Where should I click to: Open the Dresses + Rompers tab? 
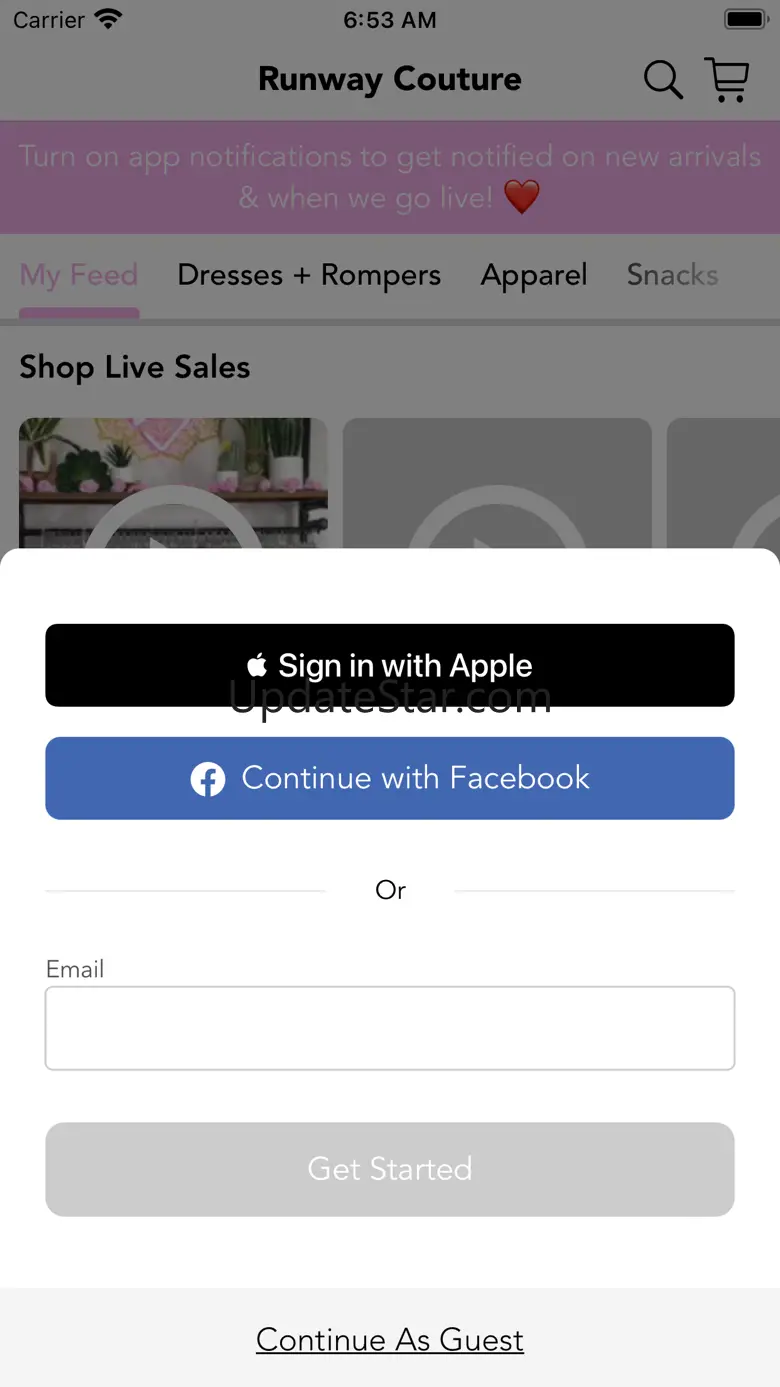point(309,275)
